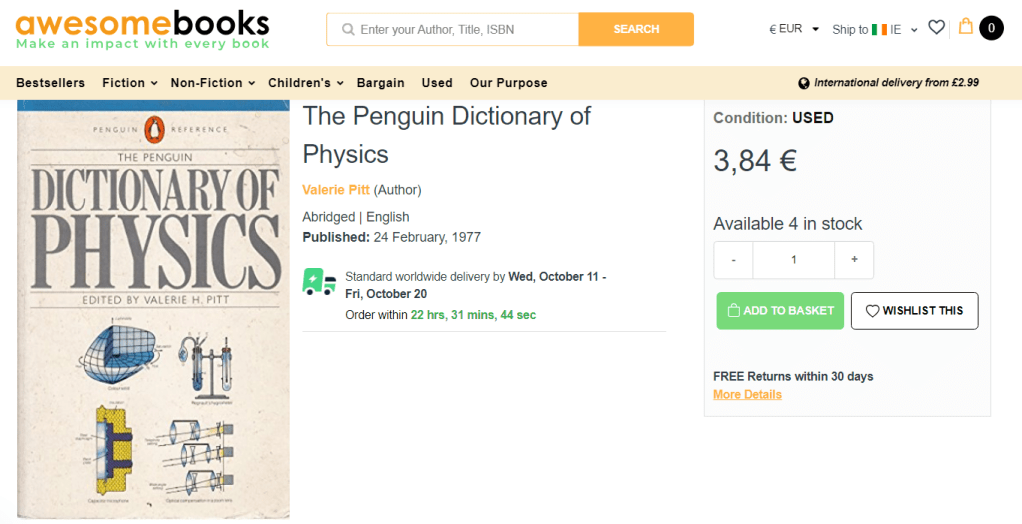Click the awesomebooks logo
Image resolution: width=1022 pixels, height=524 pixels.
click(142, 30)
